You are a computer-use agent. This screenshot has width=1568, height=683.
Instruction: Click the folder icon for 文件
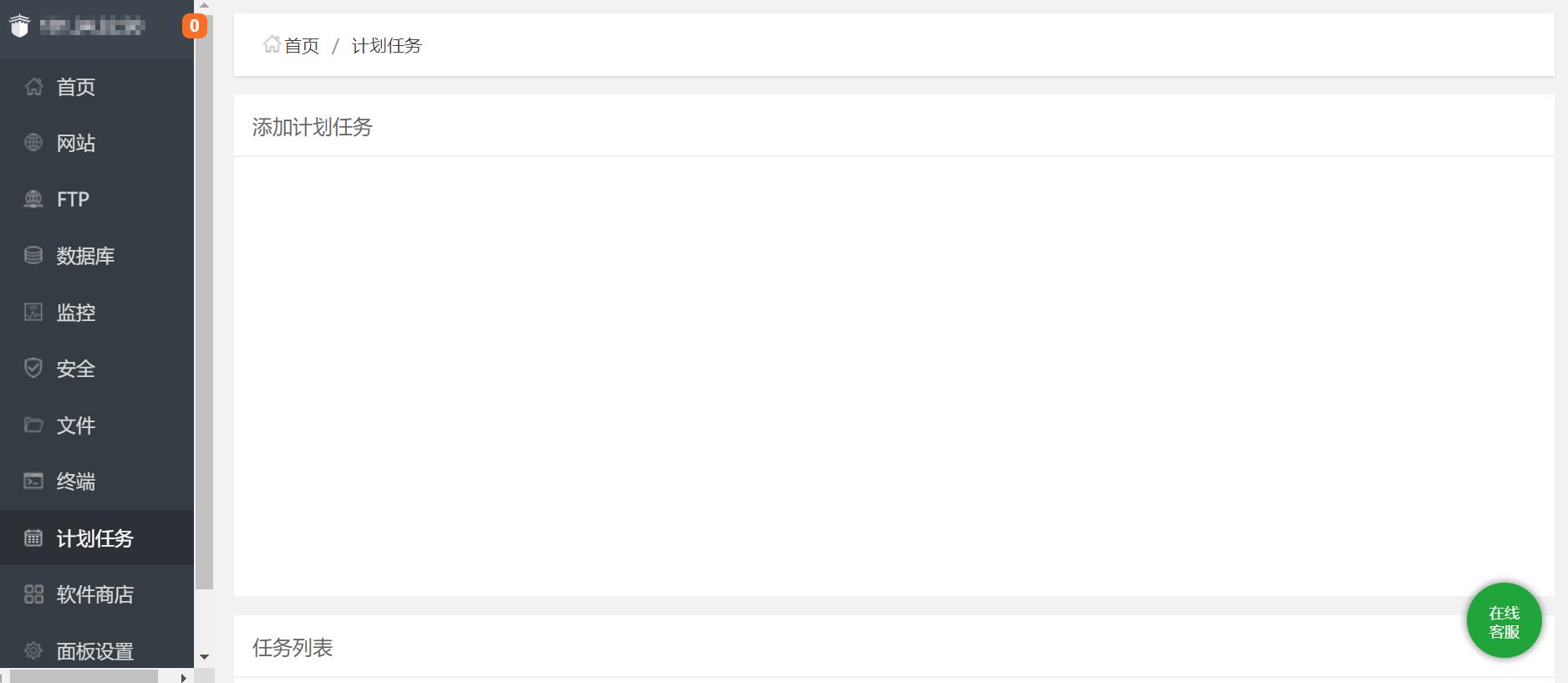tap(33, 425)
